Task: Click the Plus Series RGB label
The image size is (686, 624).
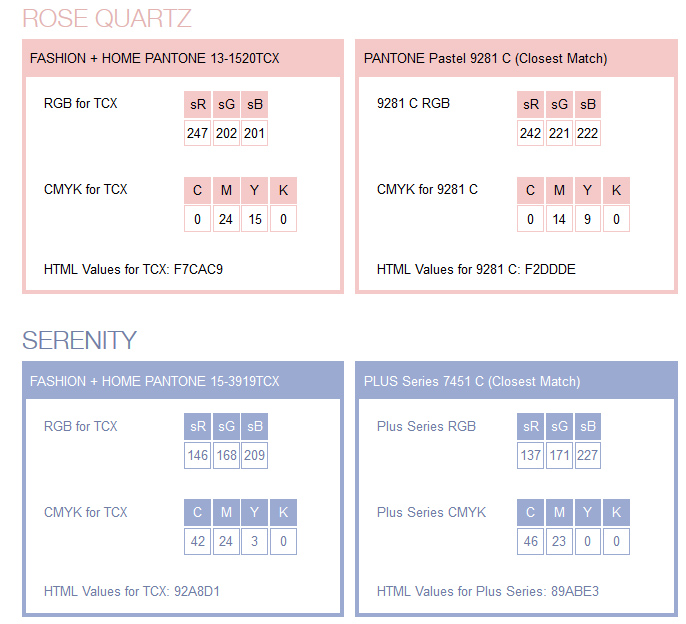Action: point(426,426)
